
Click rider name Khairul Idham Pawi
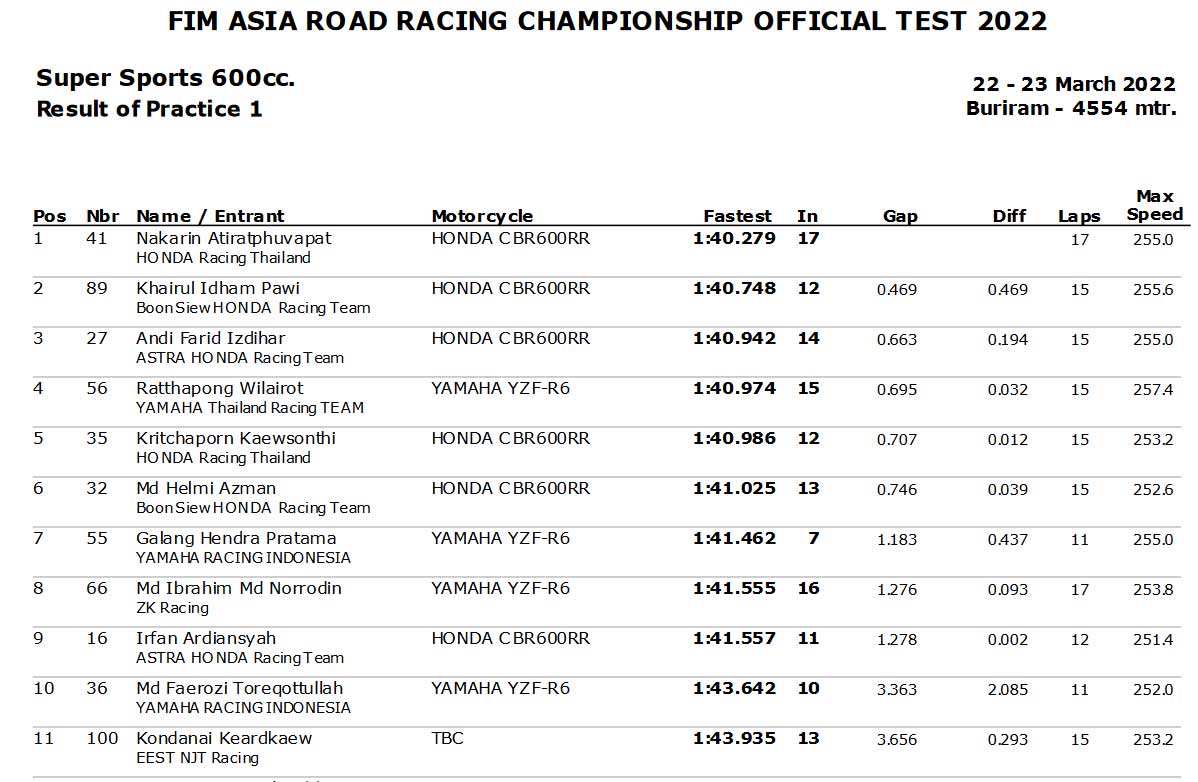click(218, 288)
